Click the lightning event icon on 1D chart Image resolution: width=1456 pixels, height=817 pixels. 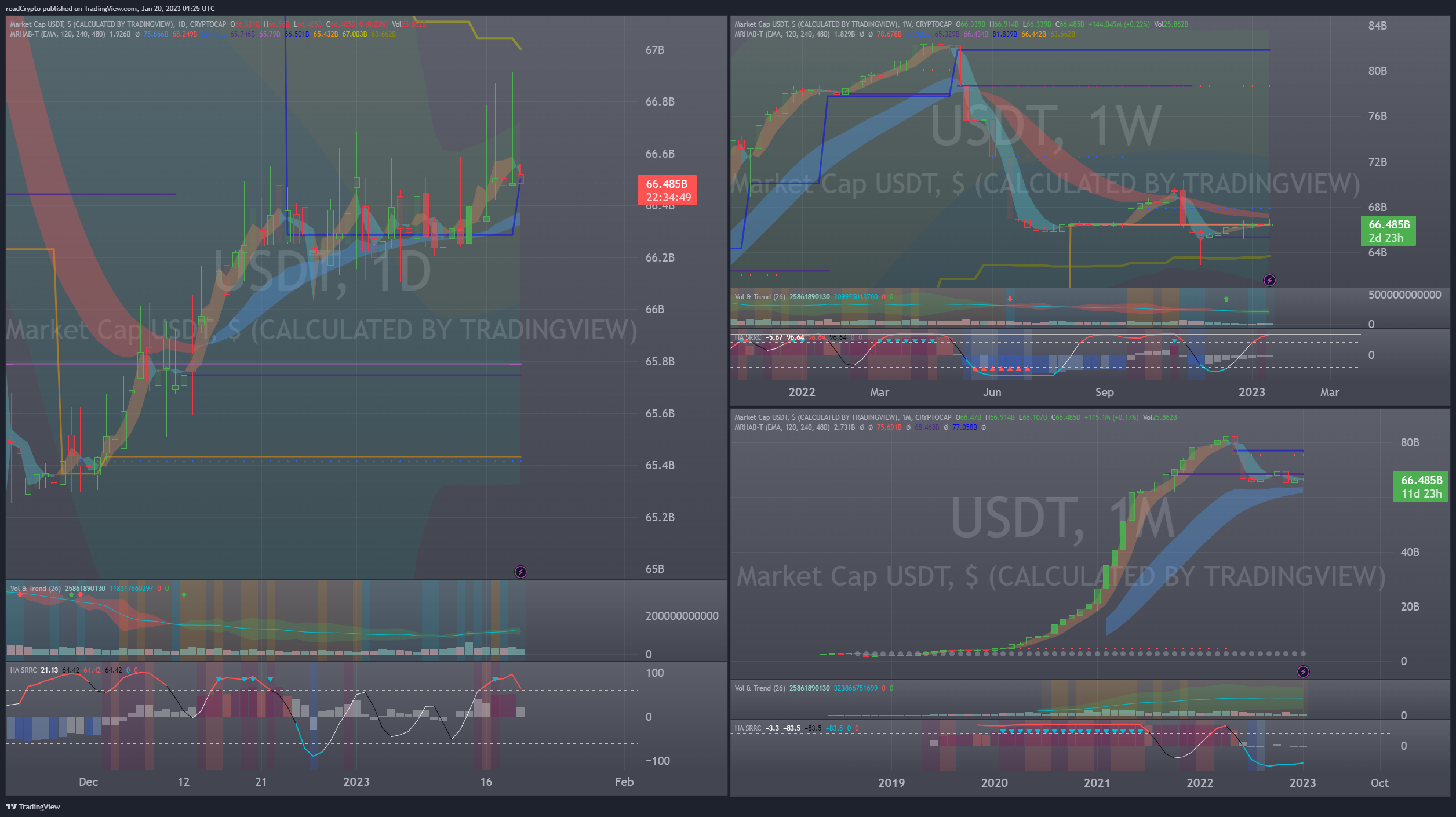point(520,572)
